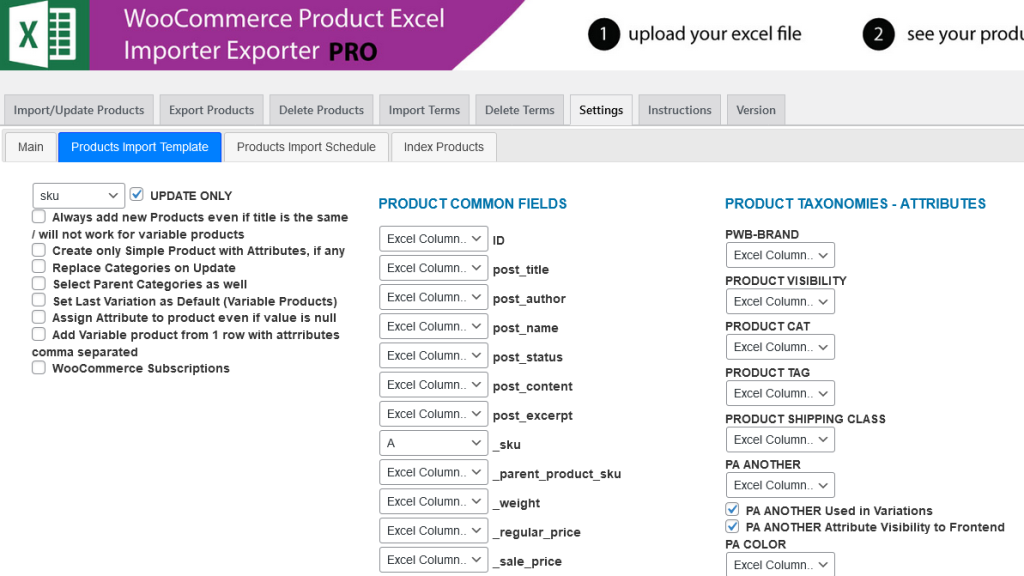The width and height of the screenshot is (1024, 576).
Task: Open the Delete Terms tab
Action: [x=520, y=110]
